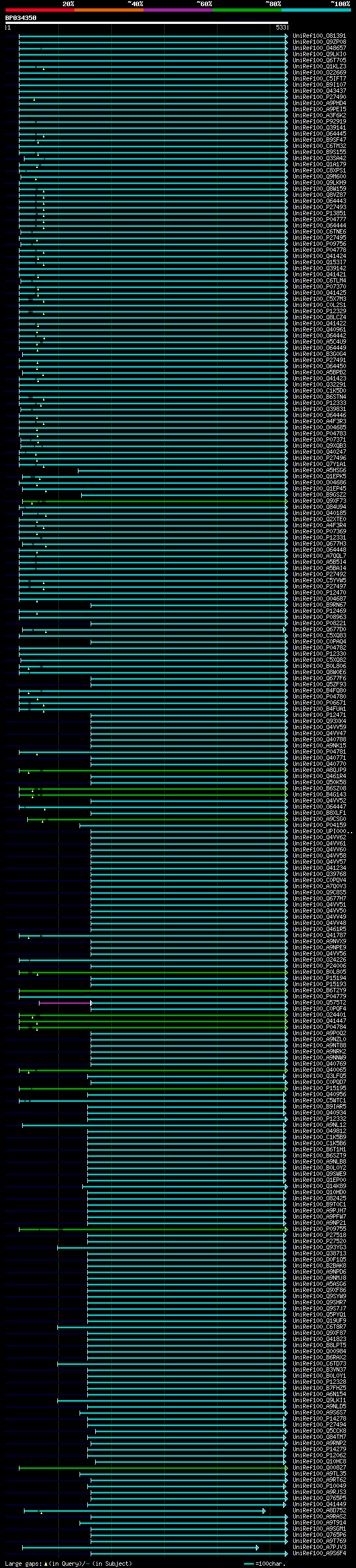
Task: Click the query name BP034350
Action: tap(21, 18)
